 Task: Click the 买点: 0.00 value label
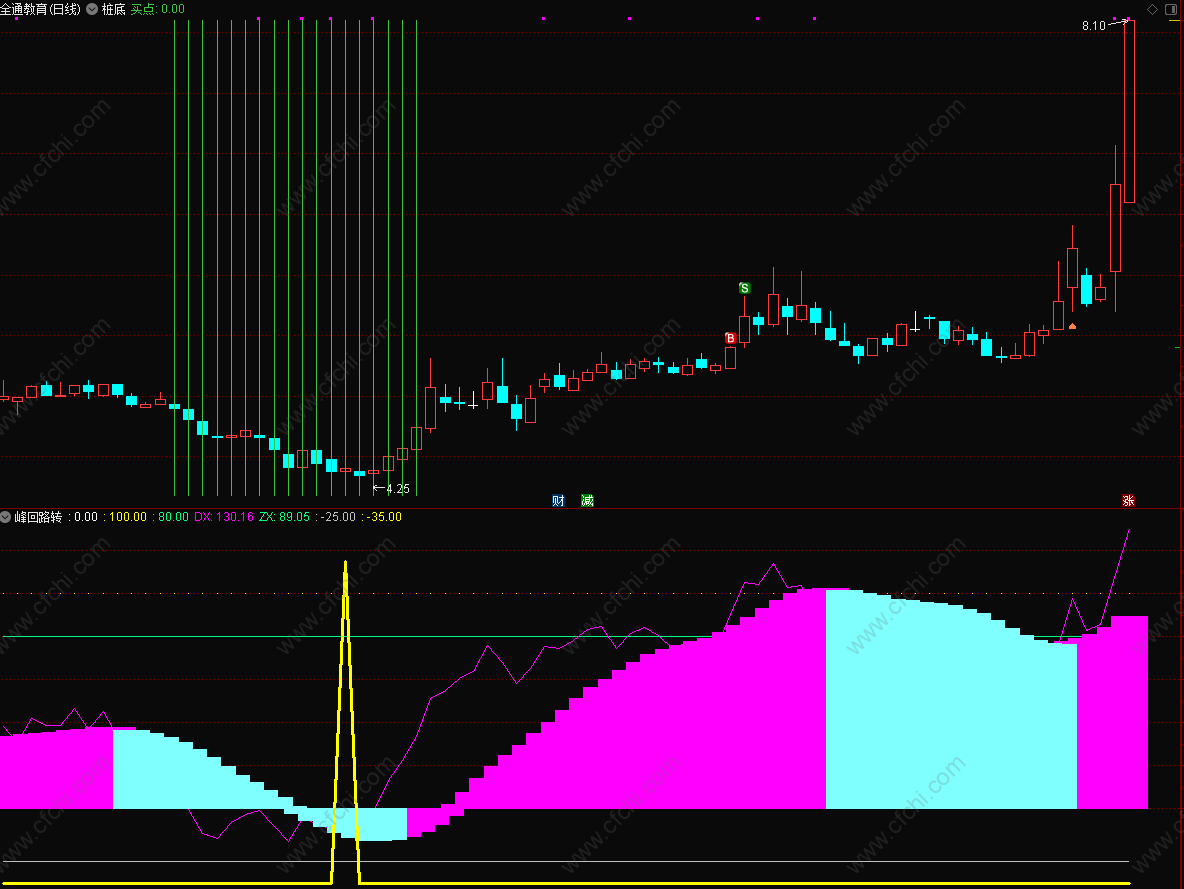[157, 9]
